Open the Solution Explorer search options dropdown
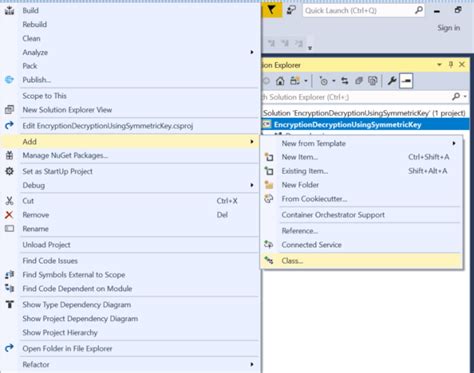Image resolution: width=474 pixels, height=373 pixels. (x=465, y=97)
